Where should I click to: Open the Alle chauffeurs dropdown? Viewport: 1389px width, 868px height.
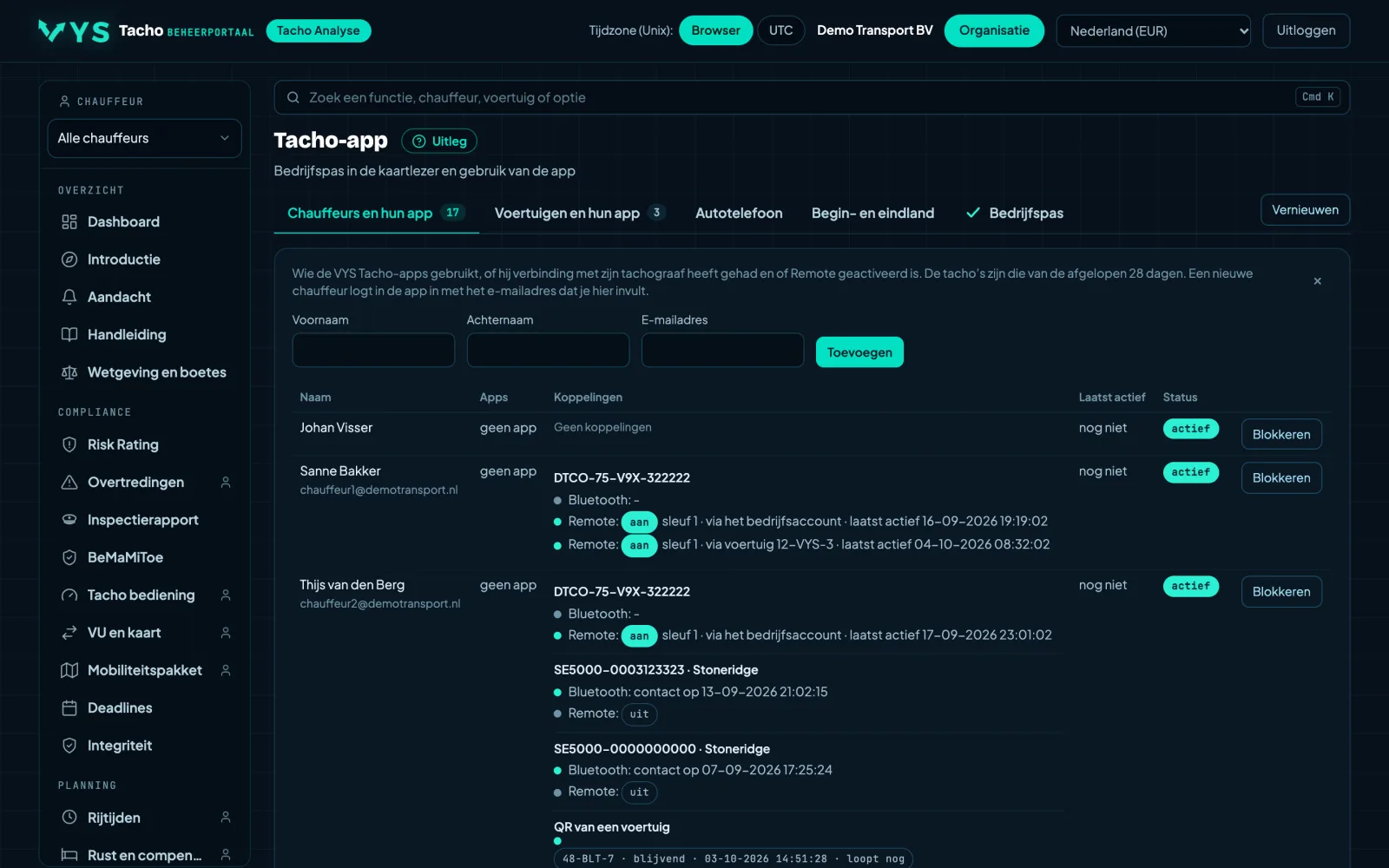144,138
